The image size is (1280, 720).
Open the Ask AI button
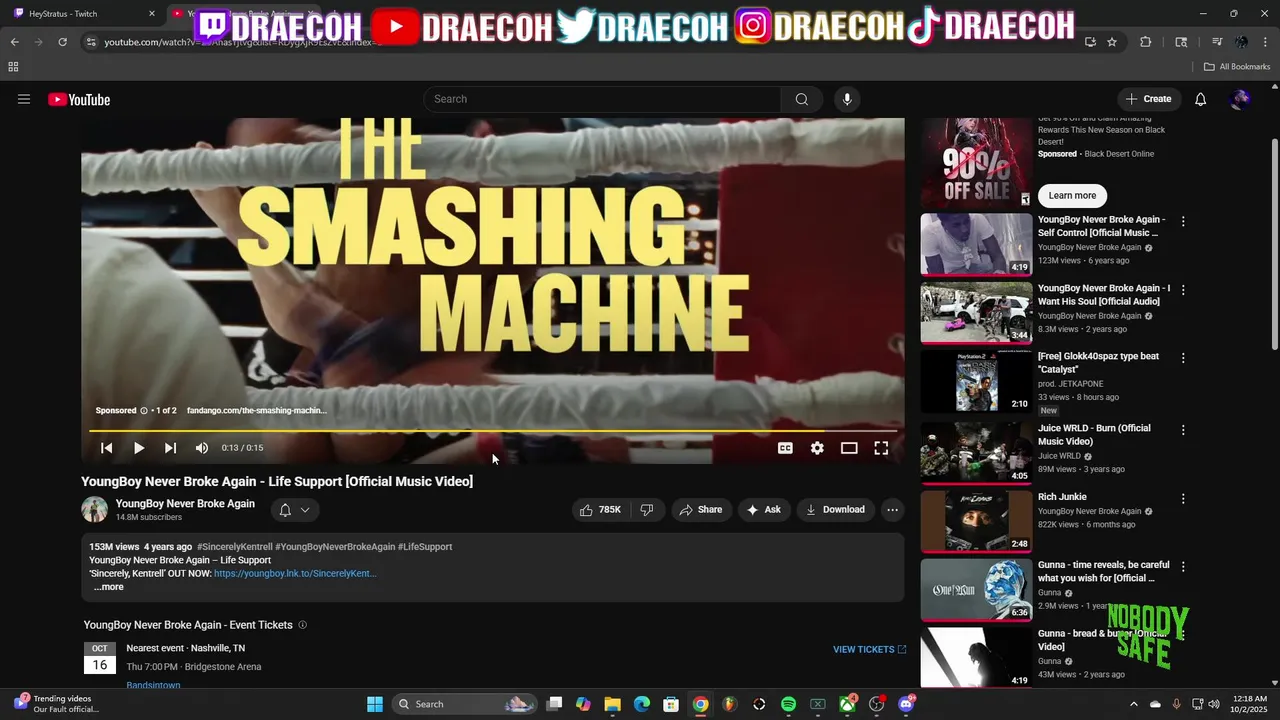tap(763, 510)
